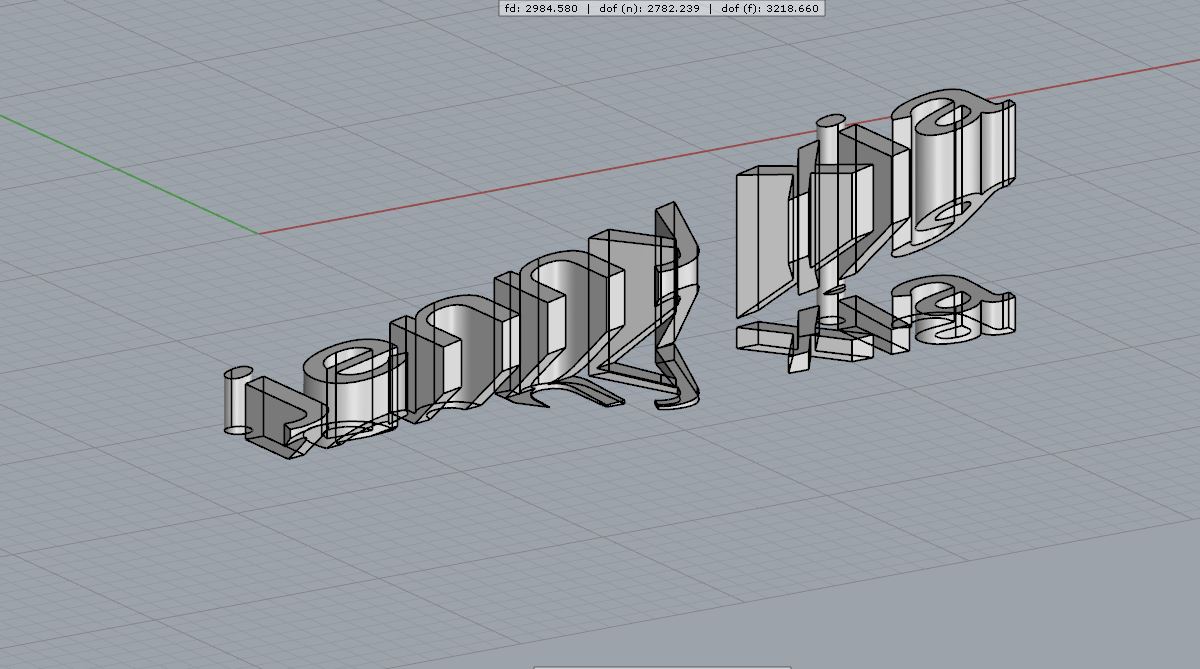Select the second taller 'n' arch solid
This screenshot has height=669, width=1200.
click(570, 310)
